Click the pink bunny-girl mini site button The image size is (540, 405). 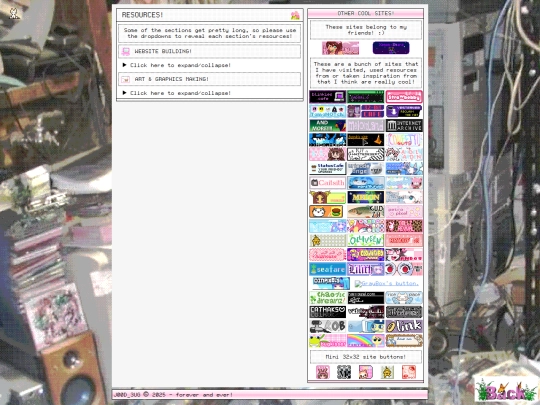(x=323, y=372)
